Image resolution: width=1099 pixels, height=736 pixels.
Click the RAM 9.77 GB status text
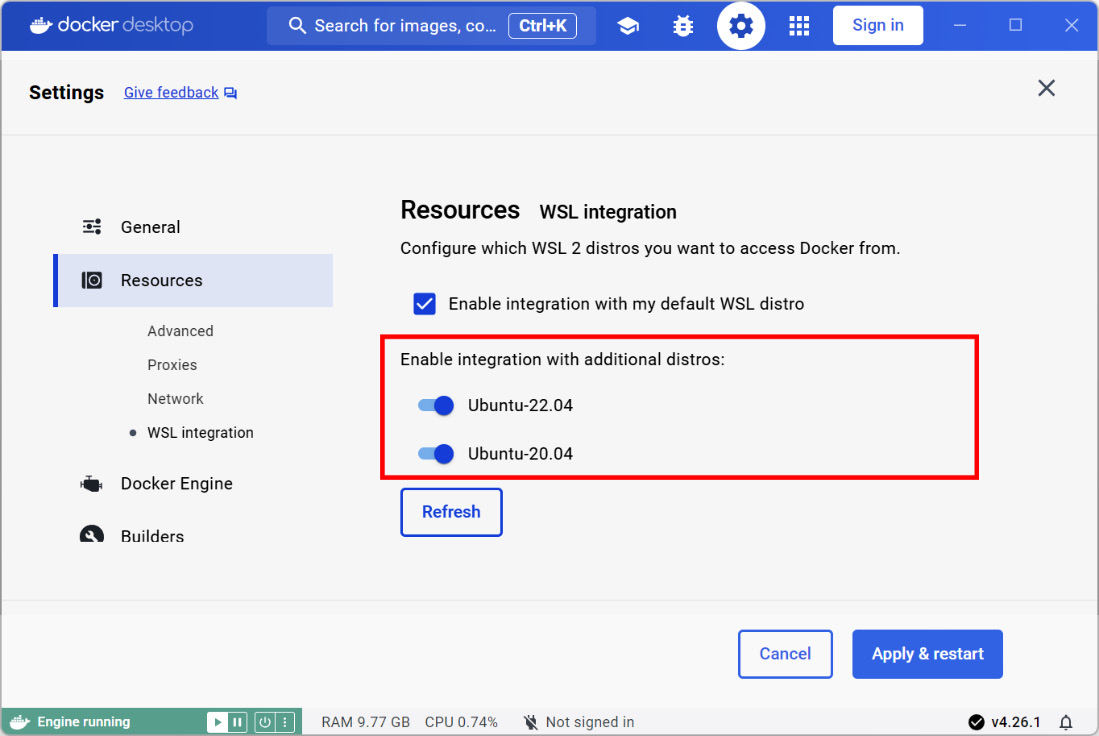365,722
